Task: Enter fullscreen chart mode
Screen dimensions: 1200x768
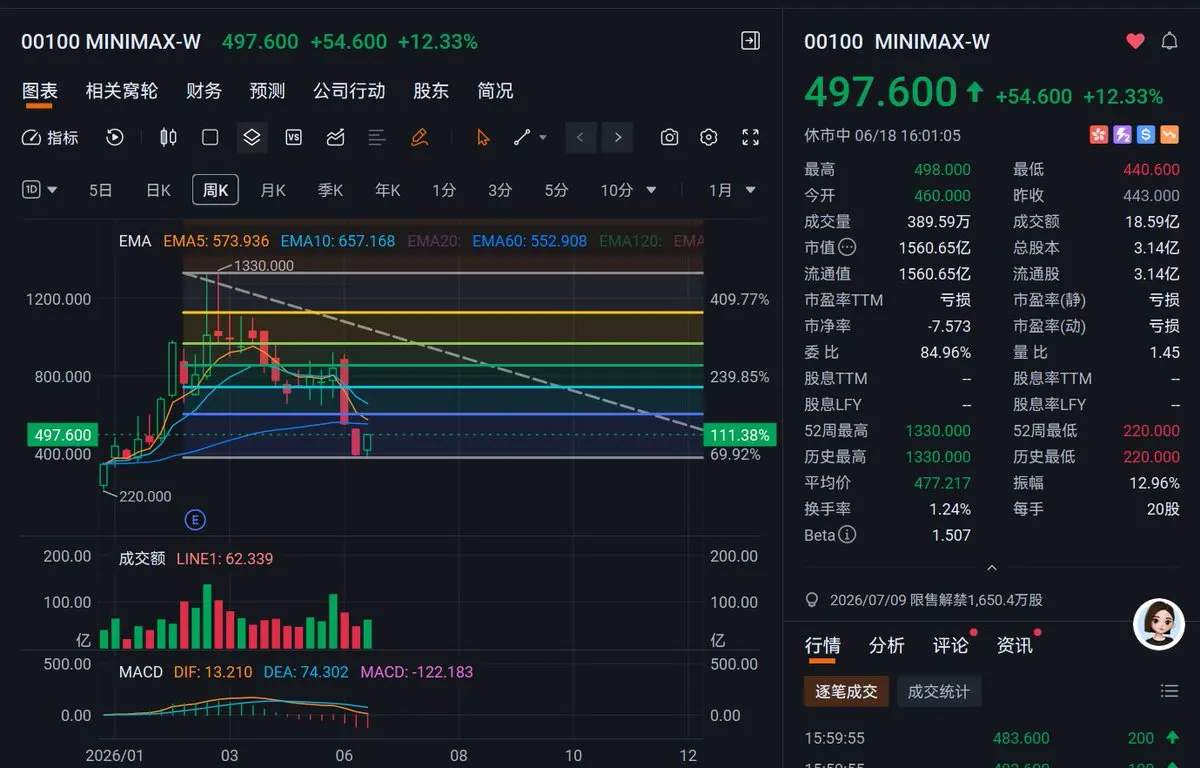Action: 750,138
